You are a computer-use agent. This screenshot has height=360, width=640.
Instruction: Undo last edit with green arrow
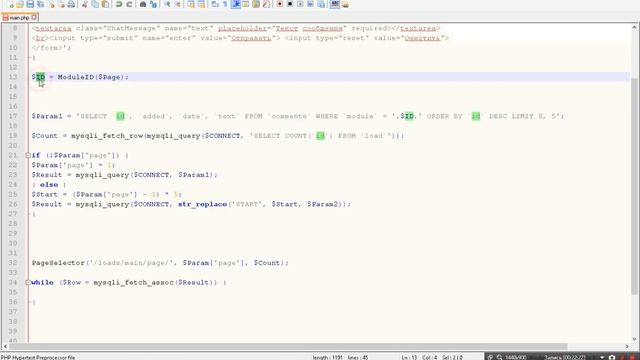[118, 4]
